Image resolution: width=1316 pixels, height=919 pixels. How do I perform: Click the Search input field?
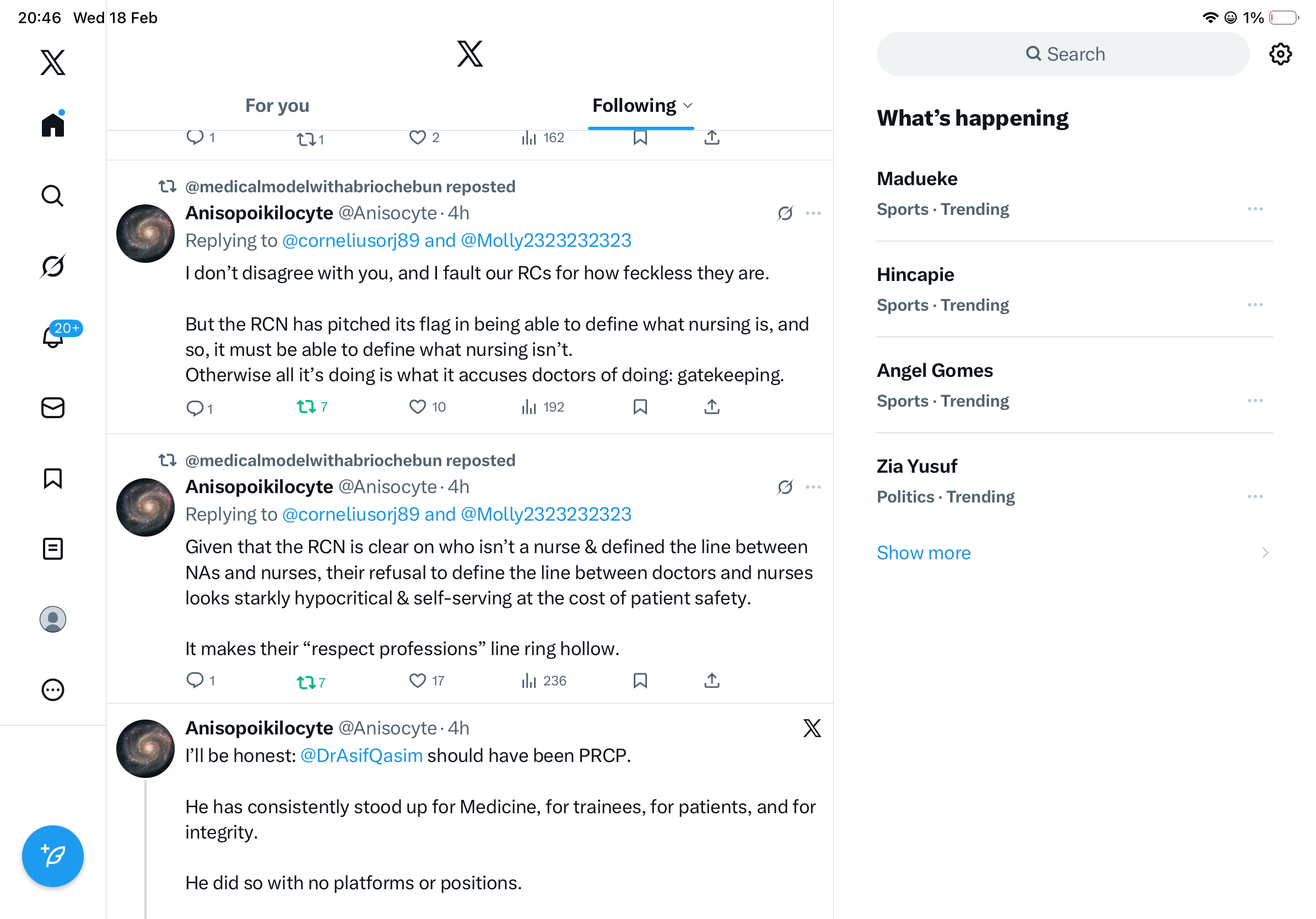(x=1063, y=55)
